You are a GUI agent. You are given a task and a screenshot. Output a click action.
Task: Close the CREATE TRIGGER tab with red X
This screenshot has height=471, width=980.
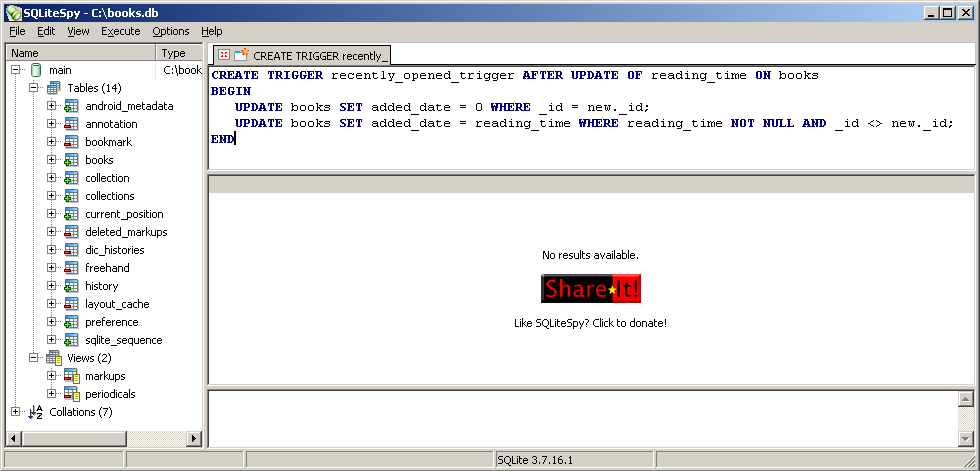tap(223, 55)
